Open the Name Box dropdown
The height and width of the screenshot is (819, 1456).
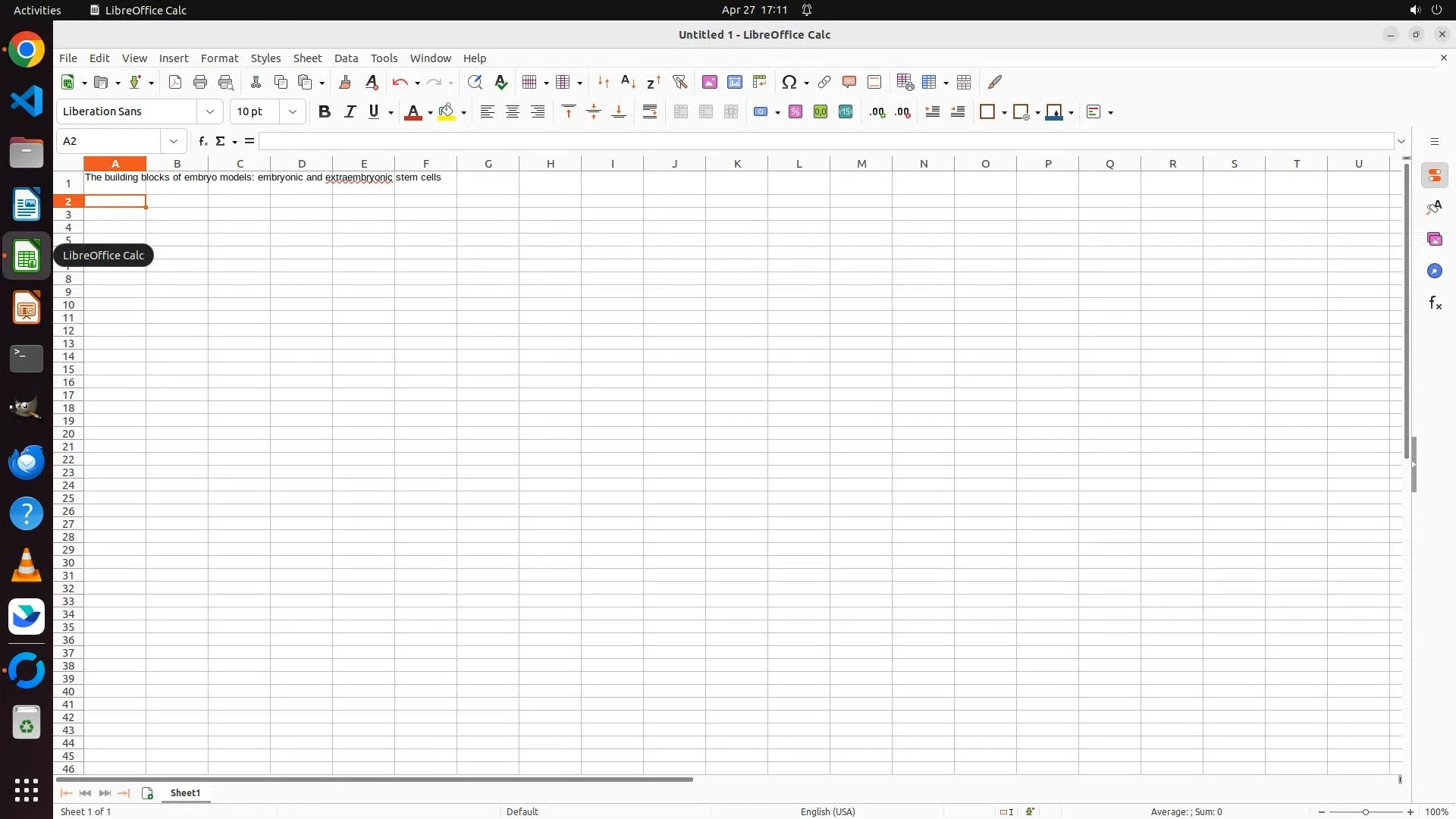(x=174, y=141)
